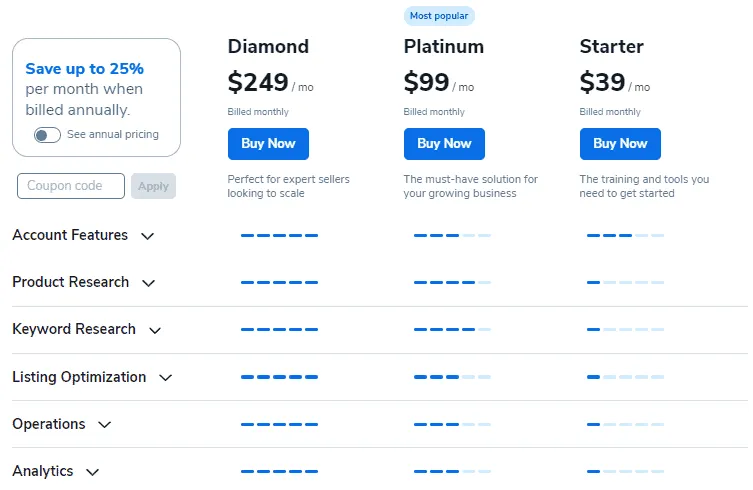Screen dimensions: 753x490
Task: Click Platinum Listing Optimization level bar
Action: pos(452,377)
